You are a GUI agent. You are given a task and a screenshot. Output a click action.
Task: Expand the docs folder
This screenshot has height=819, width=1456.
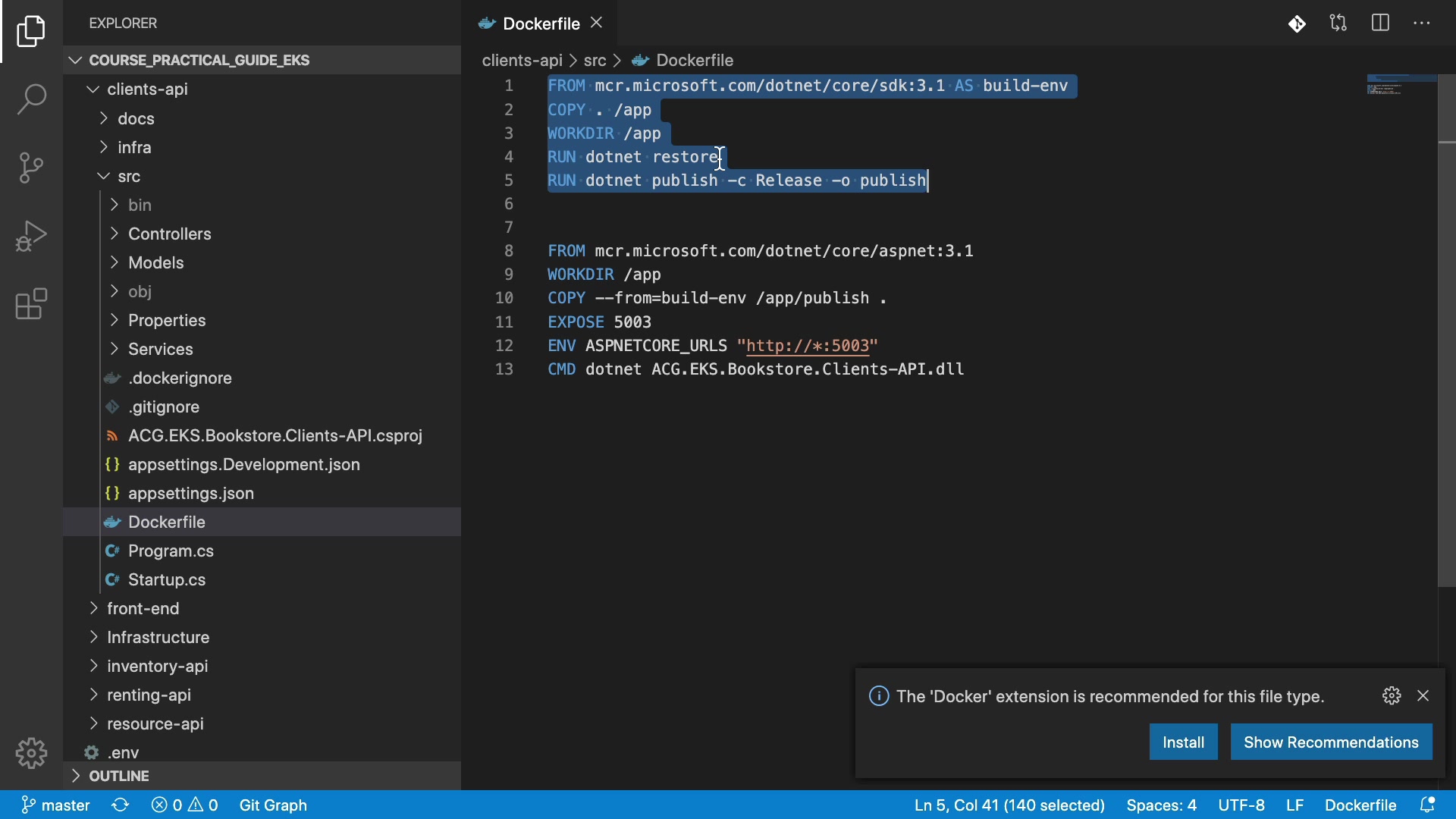pos(136,118)
